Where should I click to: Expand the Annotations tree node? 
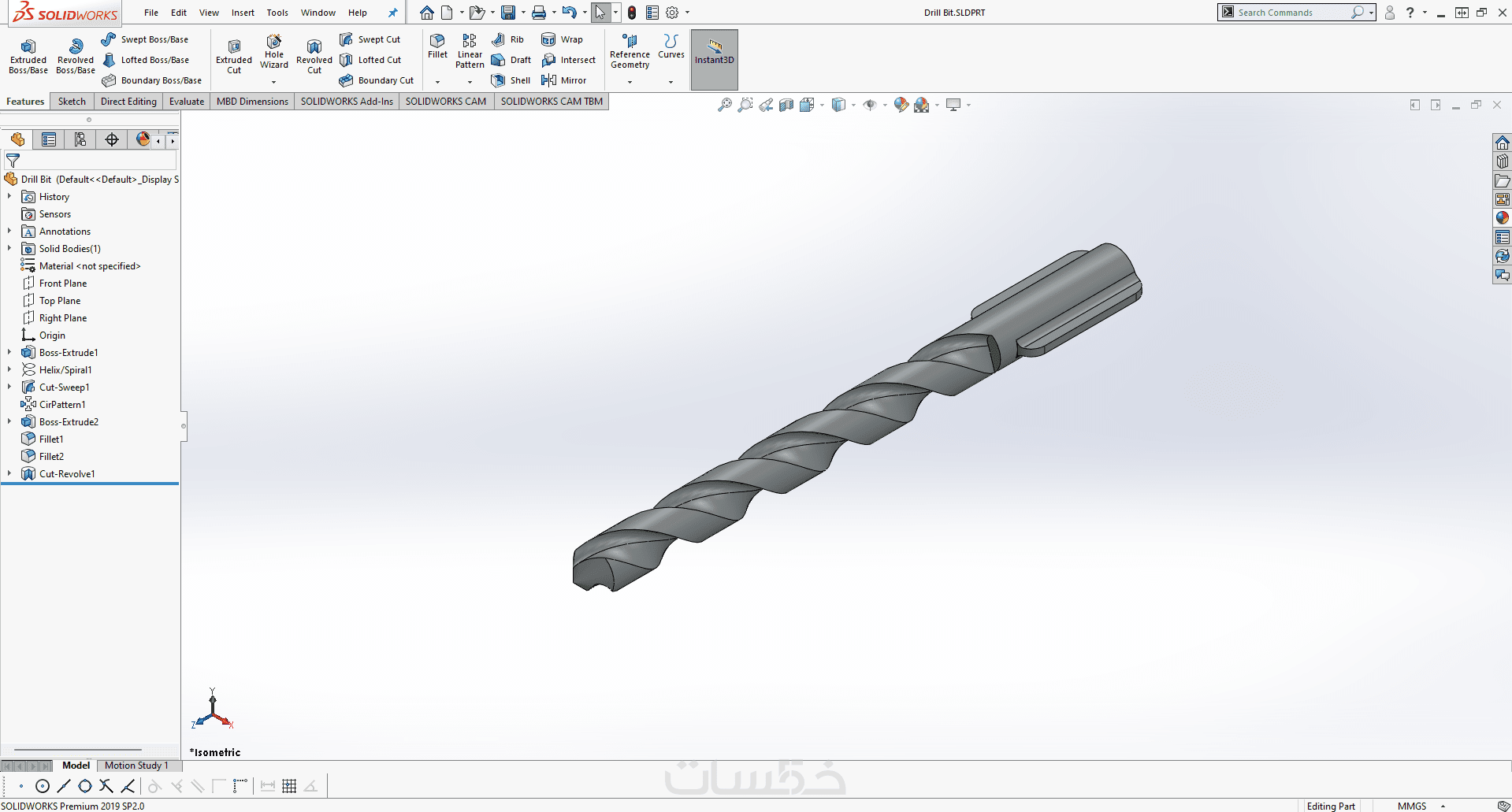(9, 232)
